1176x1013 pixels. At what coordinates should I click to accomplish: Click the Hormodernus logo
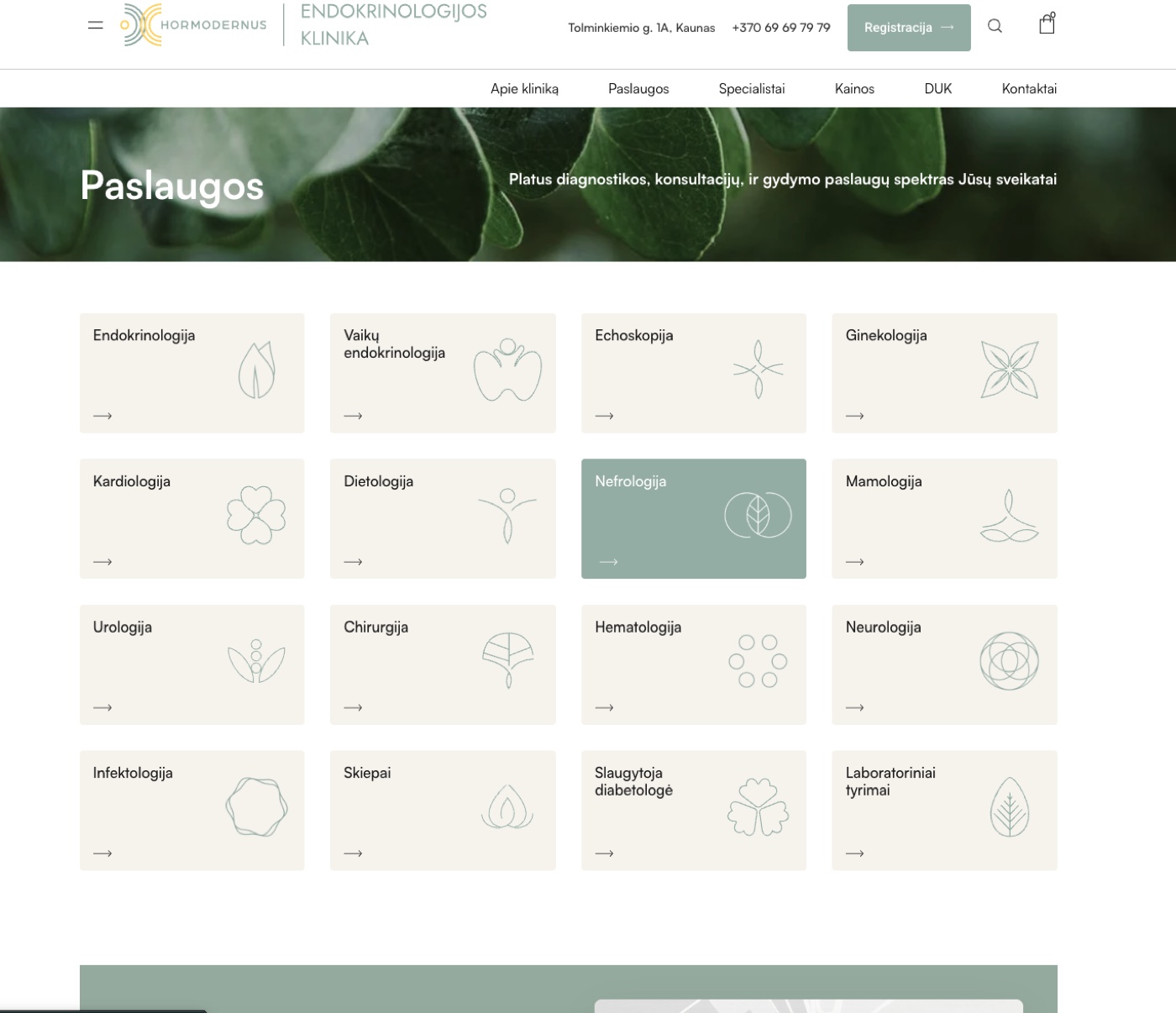click(x=195, y=25)
